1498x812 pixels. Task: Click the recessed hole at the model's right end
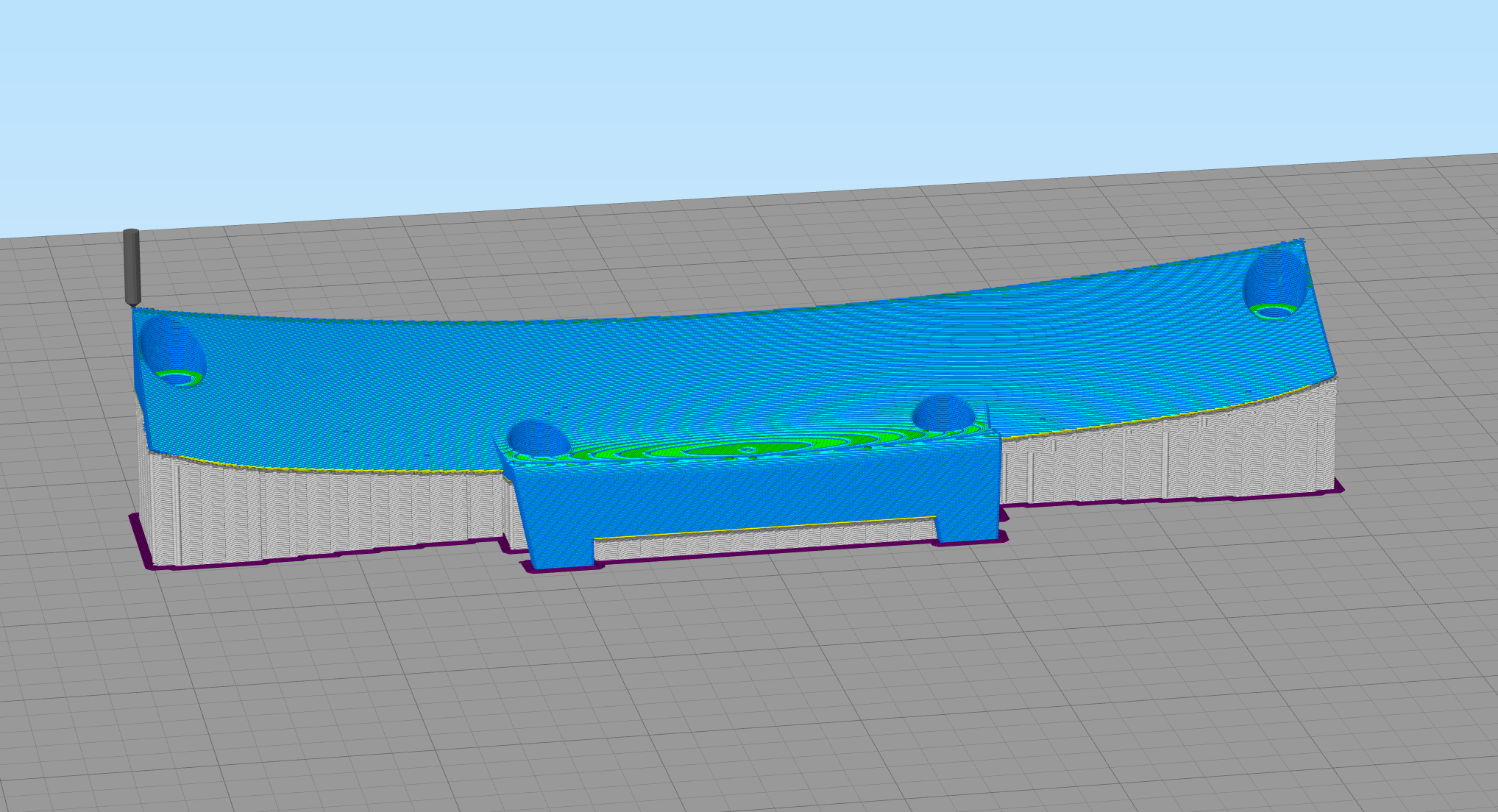tap(1275, 285)
